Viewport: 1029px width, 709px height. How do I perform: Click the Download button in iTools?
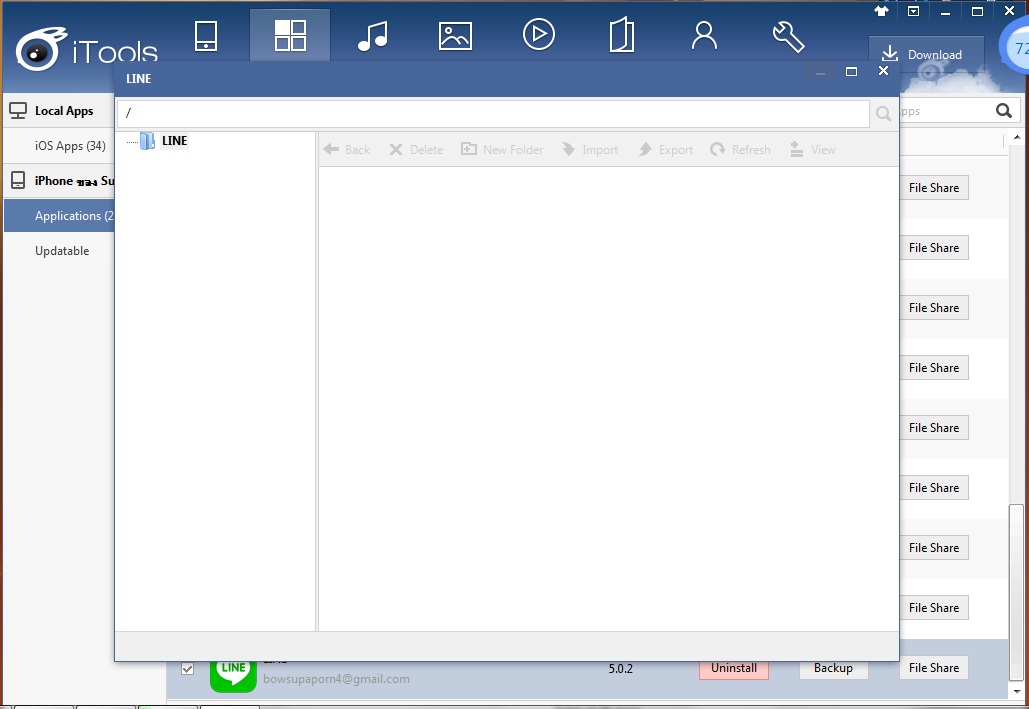point(926,54)
